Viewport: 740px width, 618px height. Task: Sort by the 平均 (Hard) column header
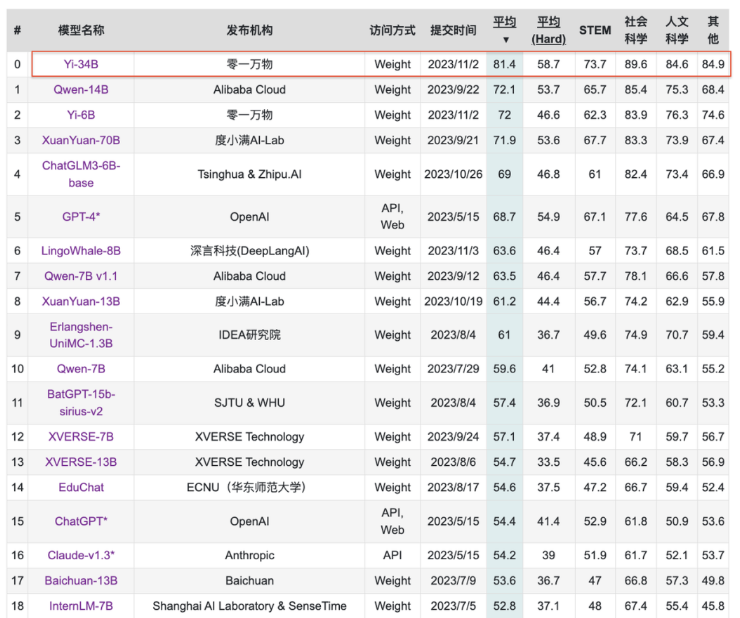point(548,30)
